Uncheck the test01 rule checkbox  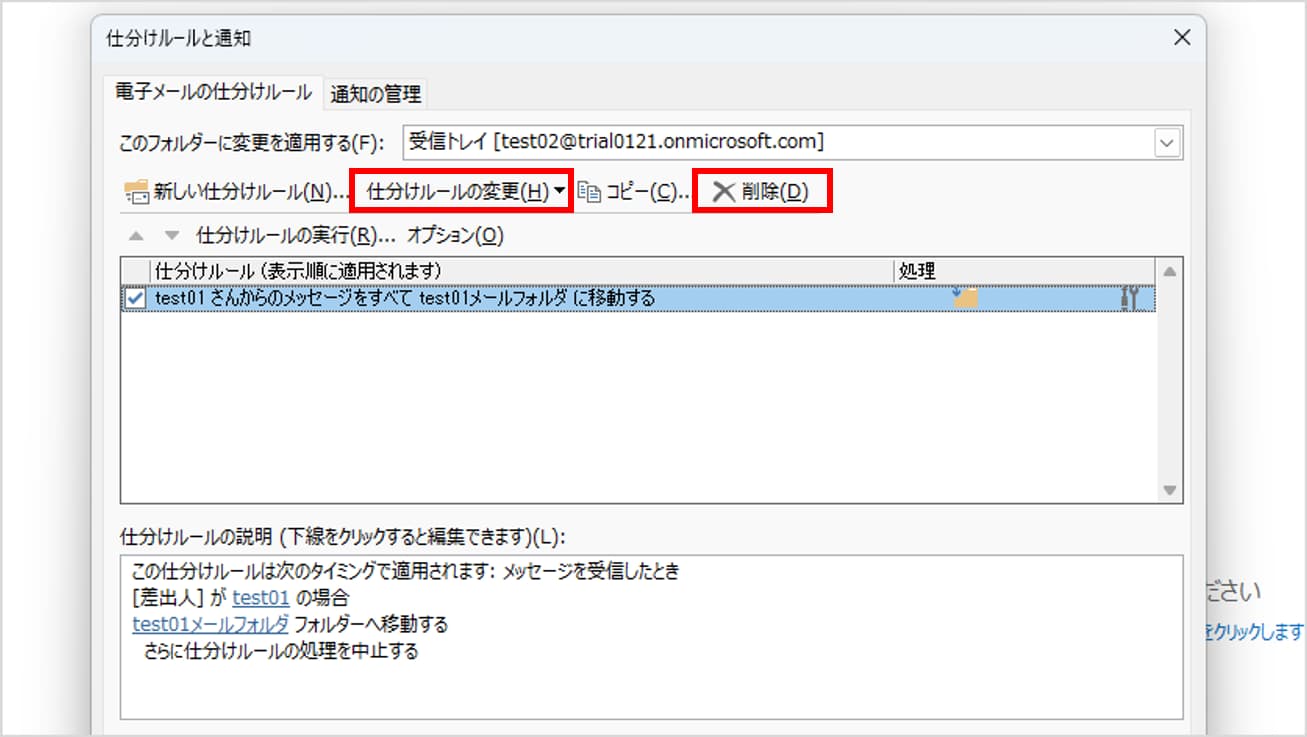(x=136, y=298)
